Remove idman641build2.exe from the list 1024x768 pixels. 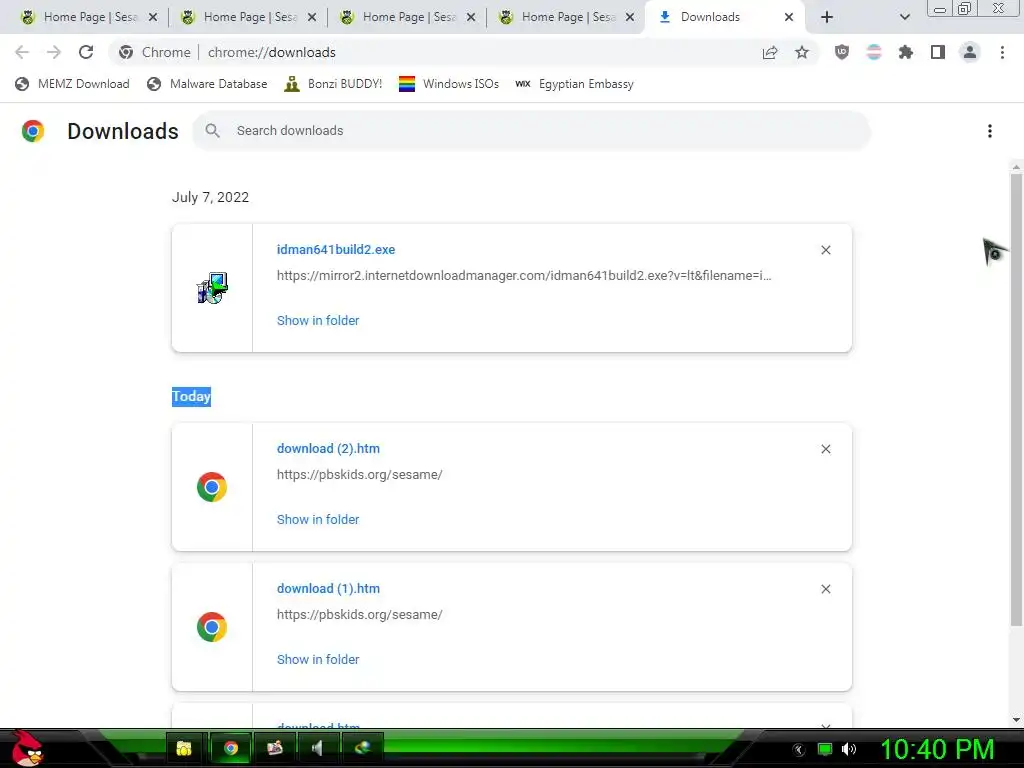(x=825, y=250)
